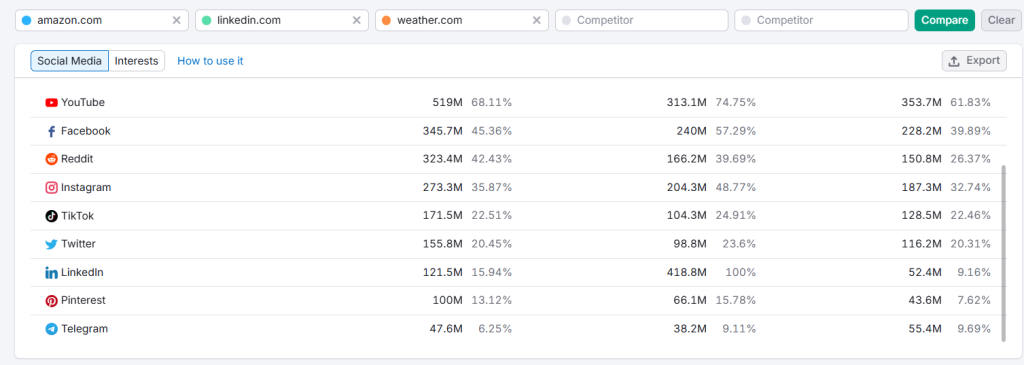Viewport: 1024px width, 365px height.
Task: Click the Facebook logo icon
Action: [52, 131]
